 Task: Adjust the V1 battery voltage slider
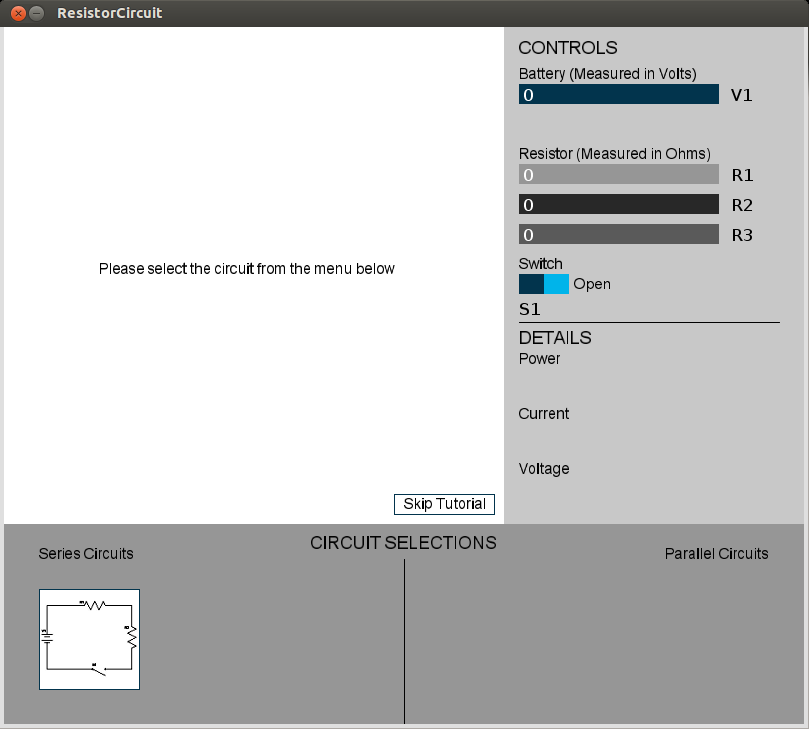tap(619, 94)
